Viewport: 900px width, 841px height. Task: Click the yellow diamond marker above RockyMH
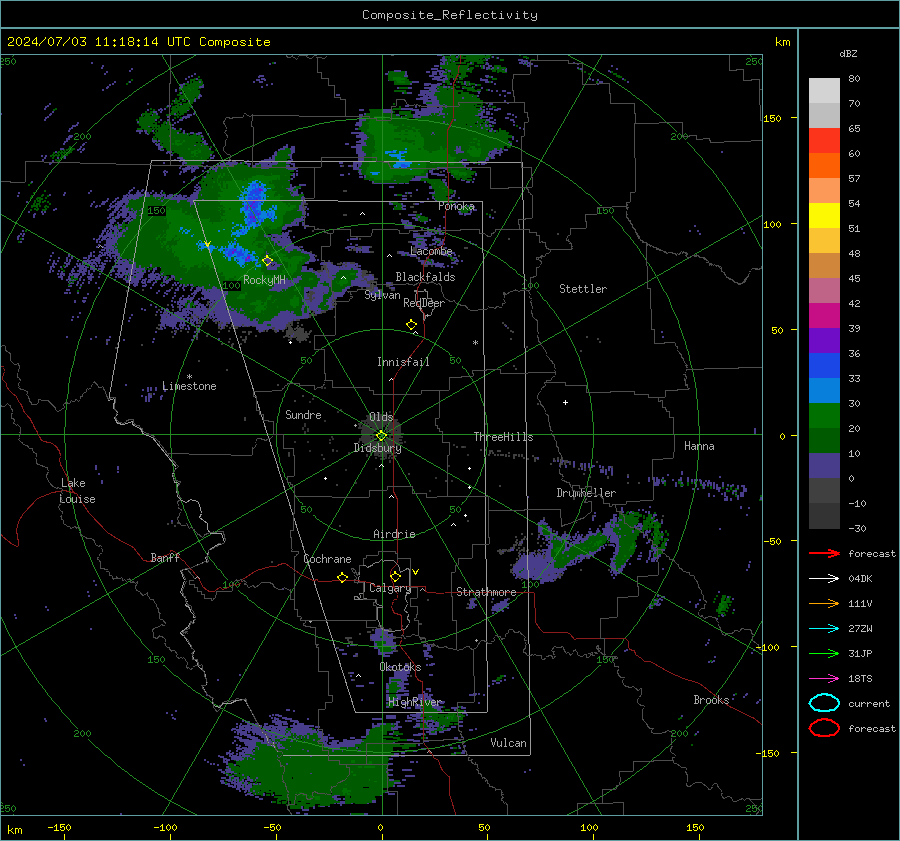[x=267, y=261]
